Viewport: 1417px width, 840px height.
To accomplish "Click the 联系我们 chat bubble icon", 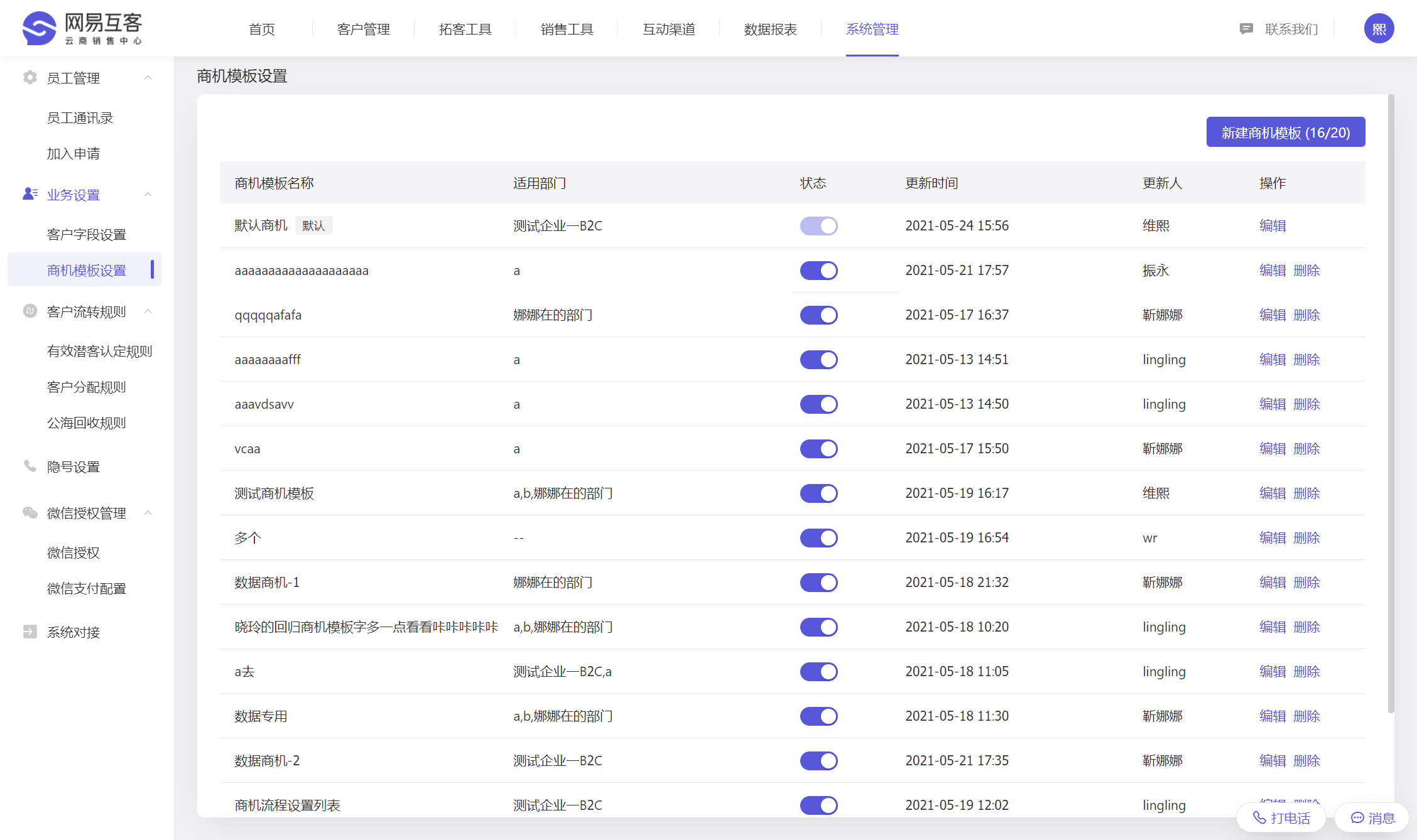I will tap(1246, 29).
